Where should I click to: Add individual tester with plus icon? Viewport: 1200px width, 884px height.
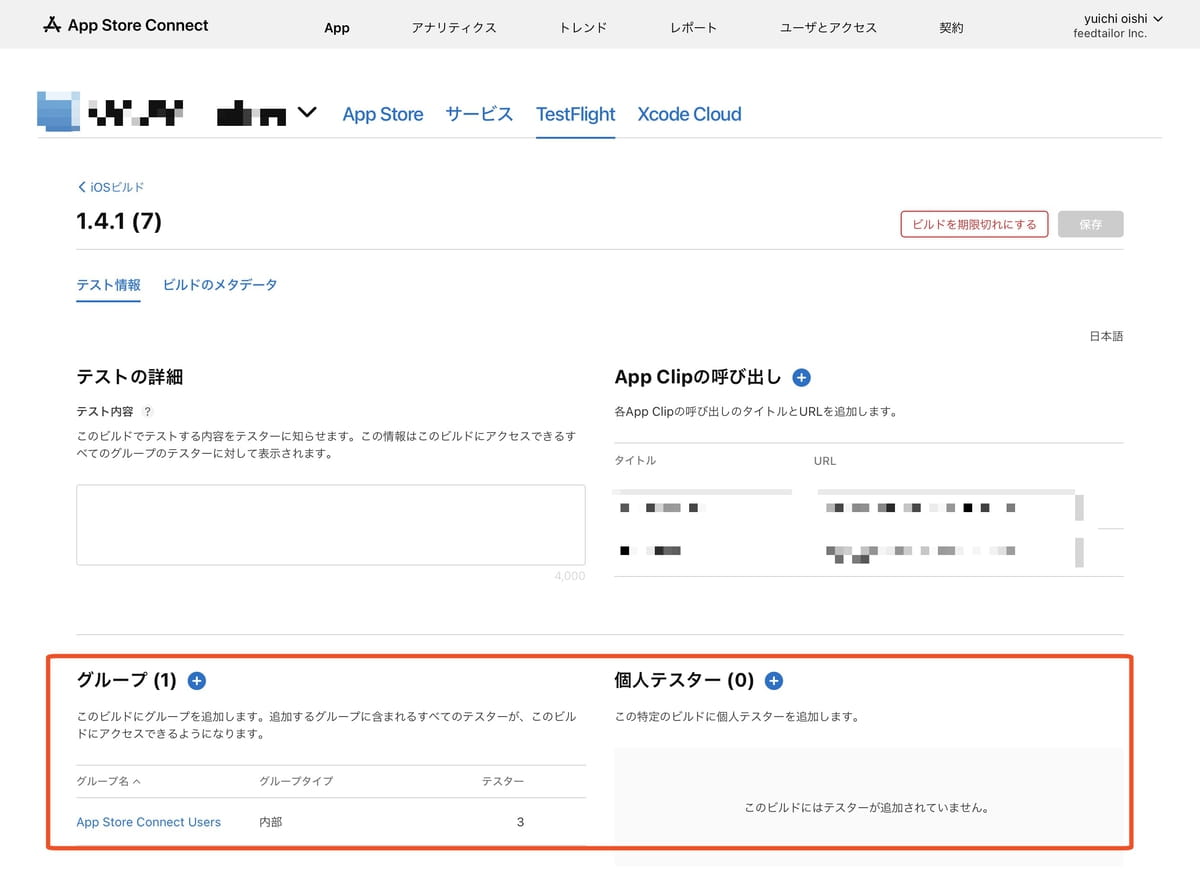773,681
